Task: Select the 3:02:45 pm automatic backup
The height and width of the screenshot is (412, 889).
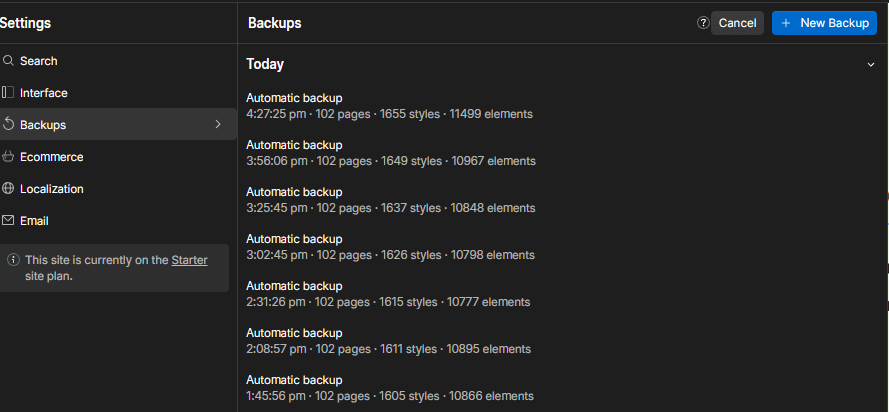Action: coord(390,247)
